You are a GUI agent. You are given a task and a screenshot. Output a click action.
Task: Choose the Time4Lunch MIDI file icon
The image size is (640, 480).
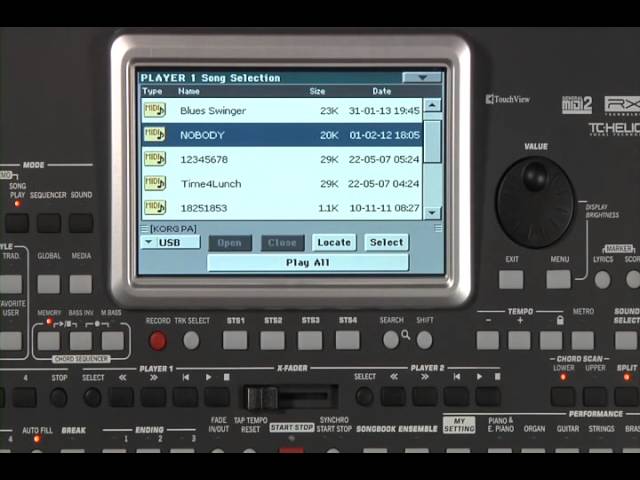click(155, 183)
